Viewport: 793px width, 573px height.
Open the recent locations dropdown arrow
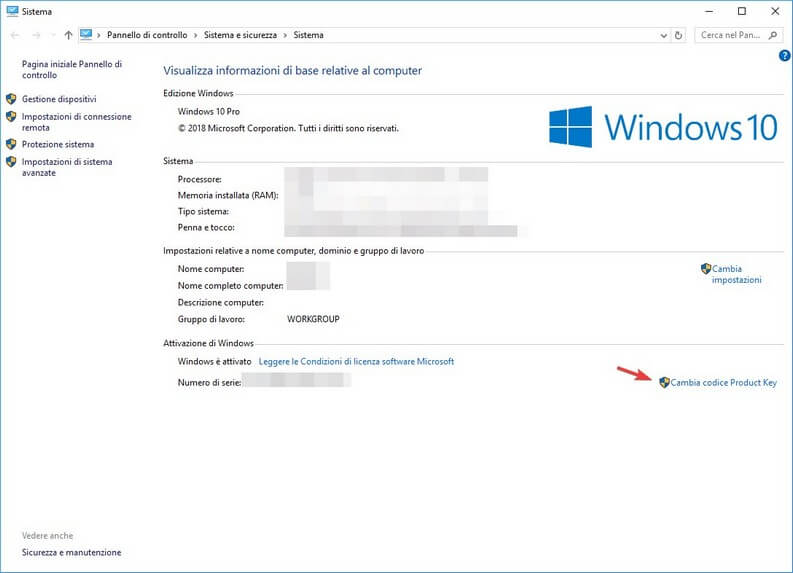point(53,35)
